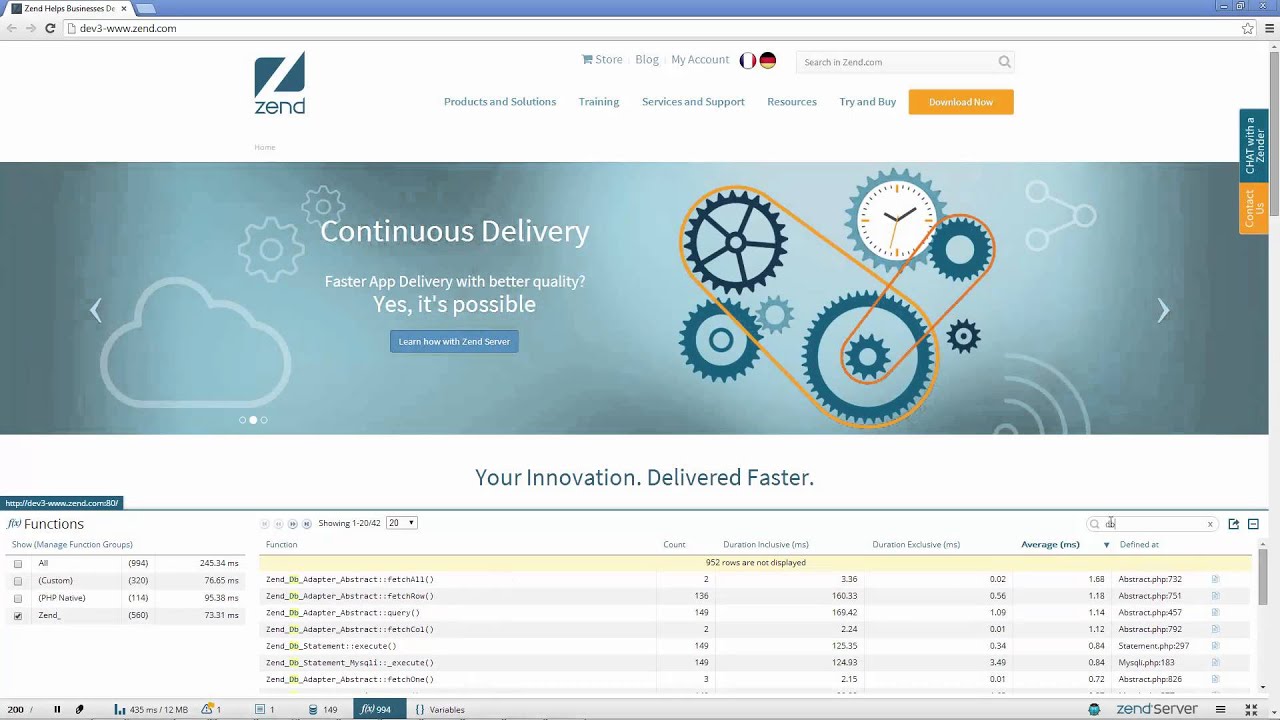
Task: Click the Z-Ray mascot icon beside Zend Server
Action: coord(1095,709)
